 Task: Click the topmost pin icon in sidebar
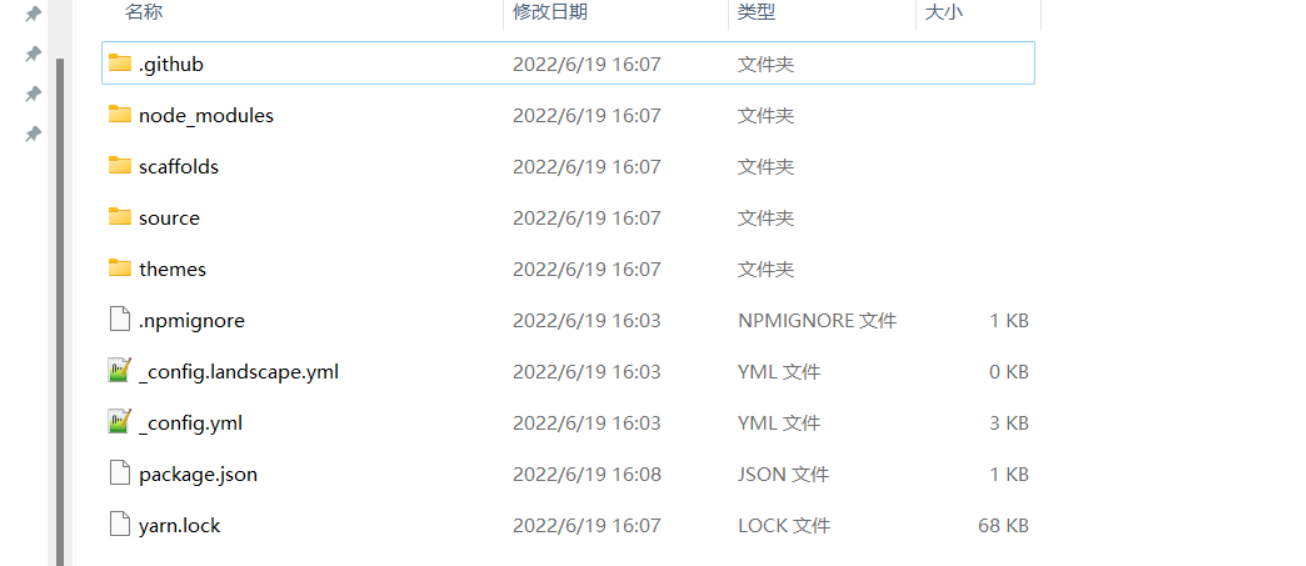click(x=33, y=14)
